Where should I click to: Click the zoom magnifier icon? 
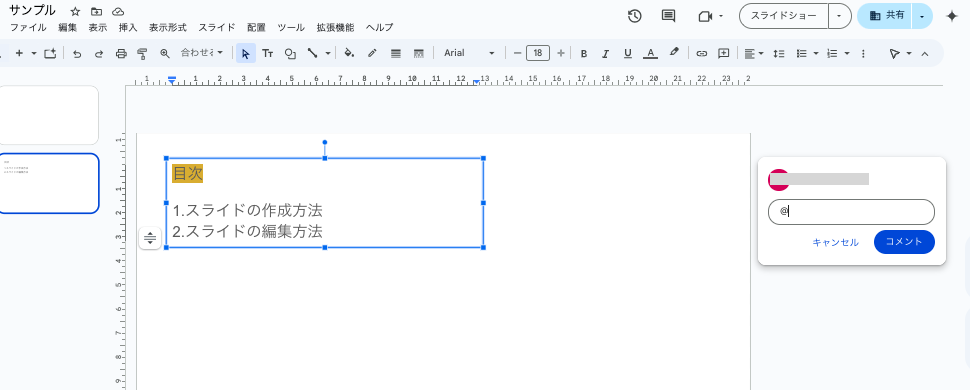point(165,53)
